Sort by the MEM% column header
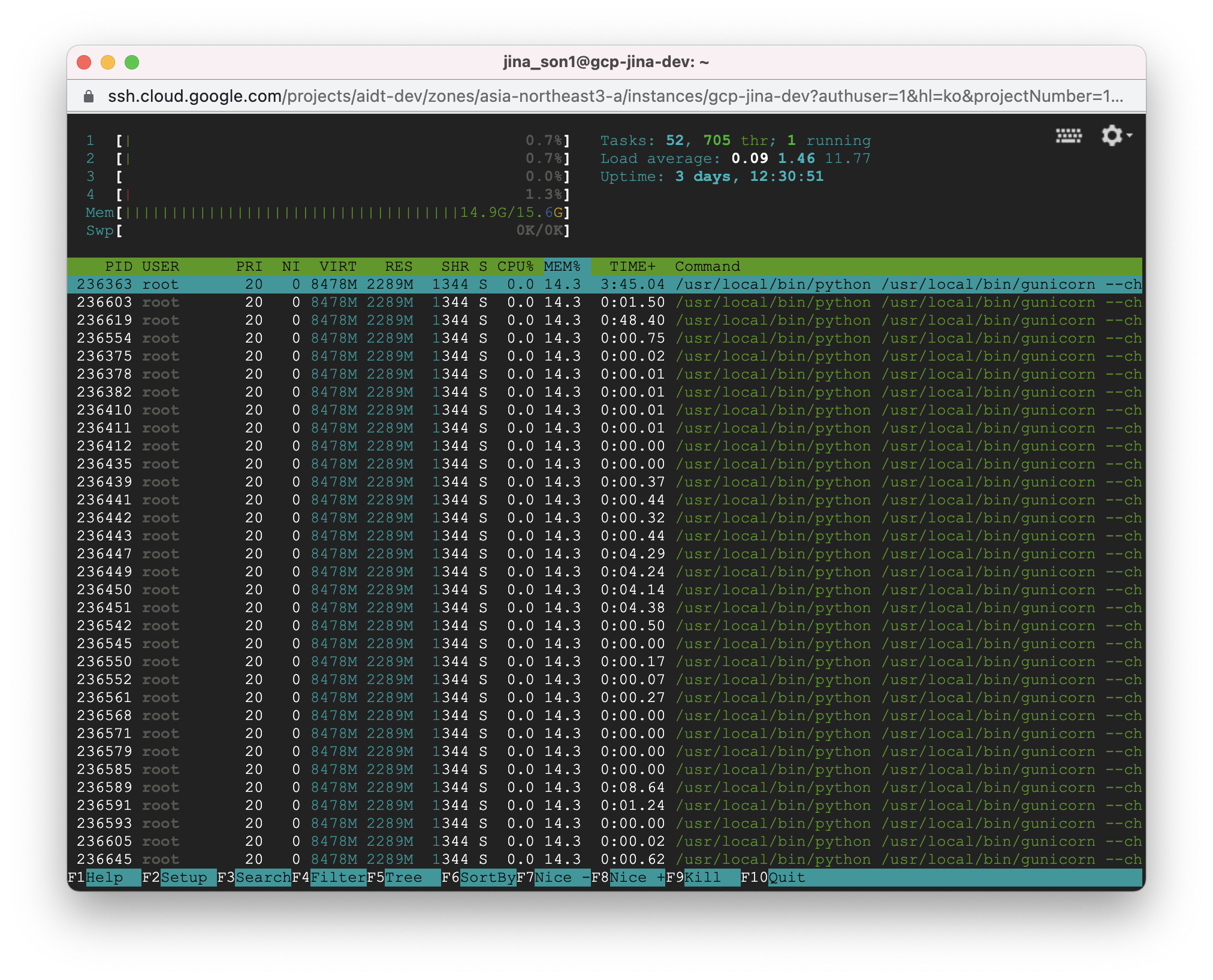 pos(562,267)
